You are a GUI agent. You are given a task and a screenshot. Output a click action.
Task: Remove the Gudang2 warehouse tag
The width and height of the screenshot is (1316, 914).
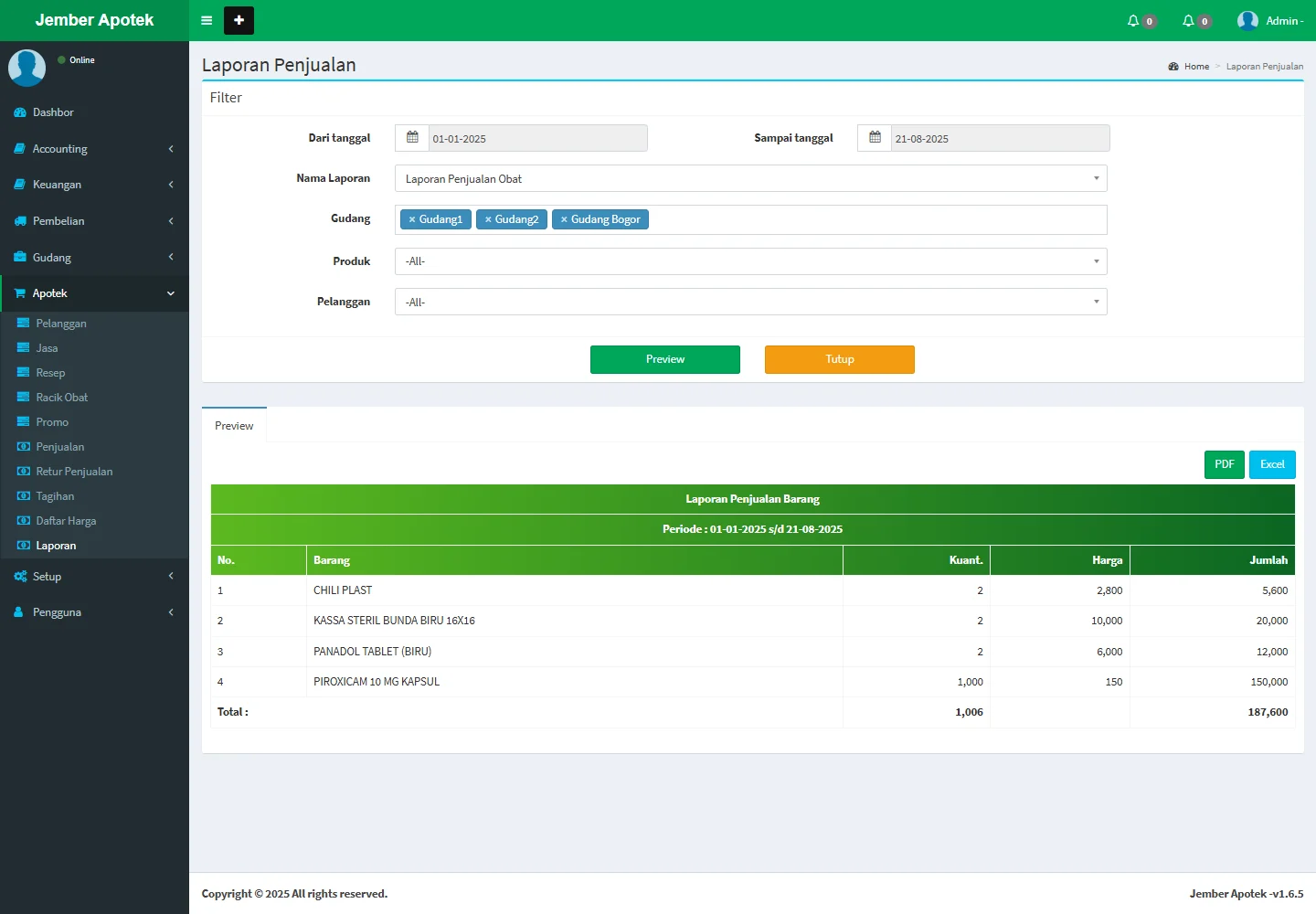488,219
